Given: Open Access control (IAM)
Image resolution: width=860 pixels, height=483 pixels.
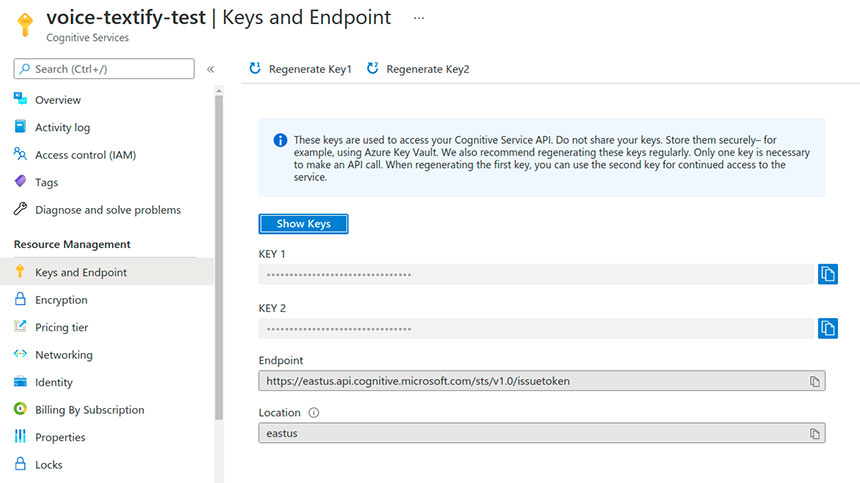Looking at the screenshot, I should point(85,155).
